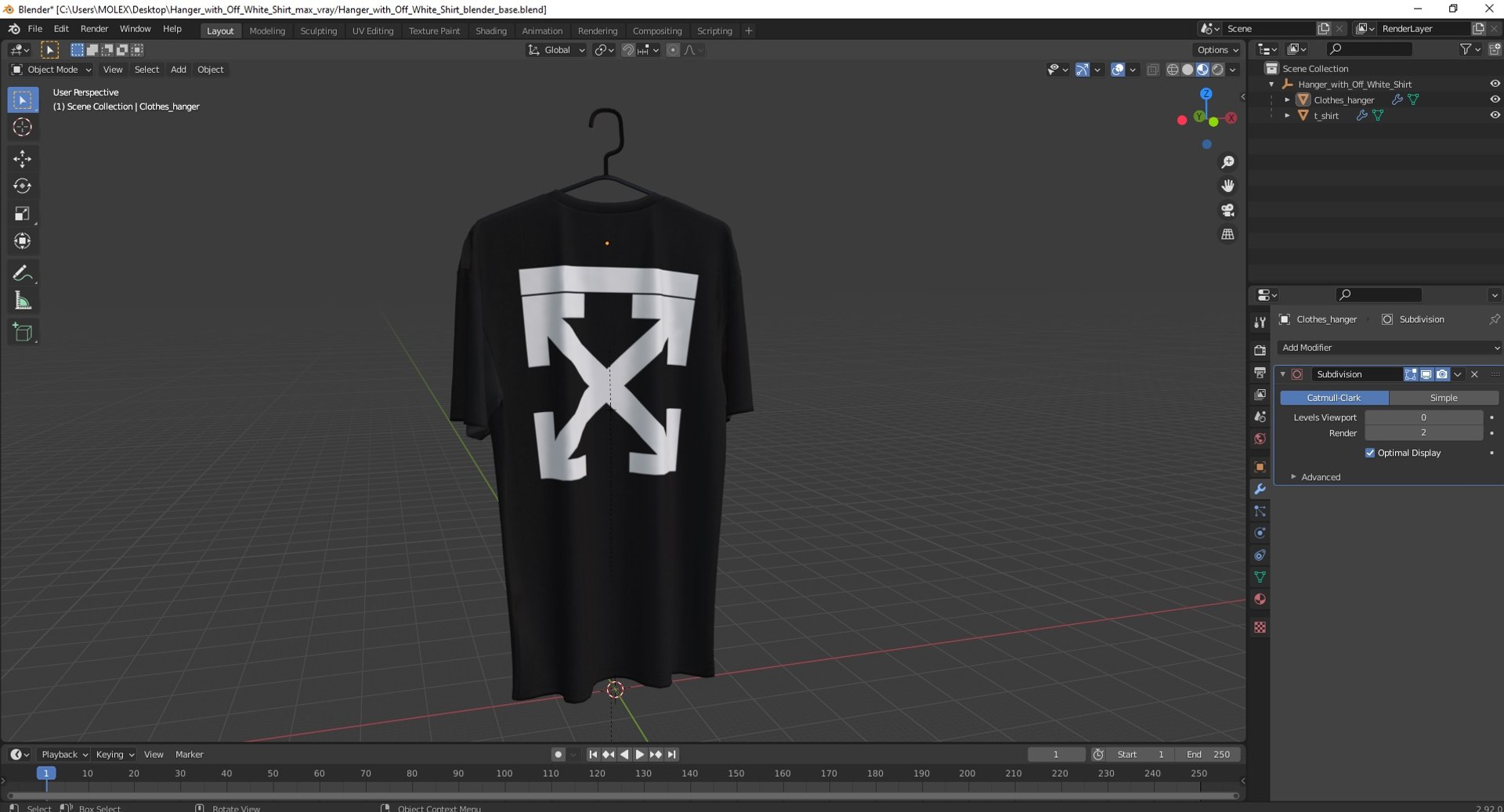Jump to the end frame

coord(672,755)
